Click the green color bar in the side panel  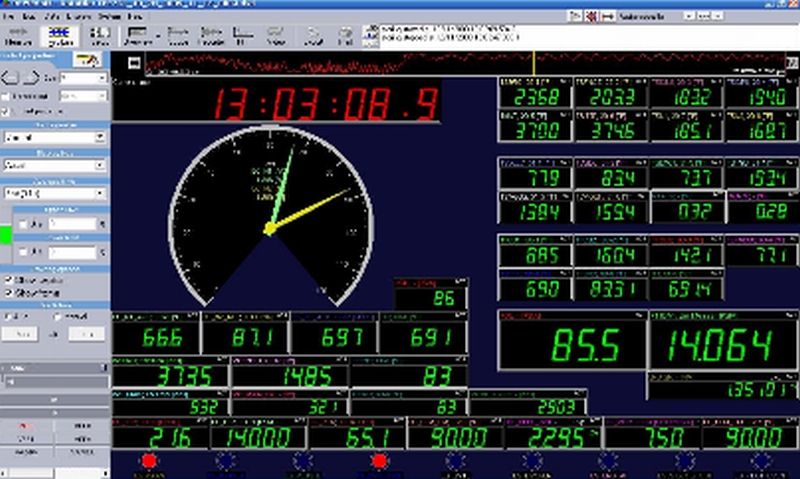[6, 235]
